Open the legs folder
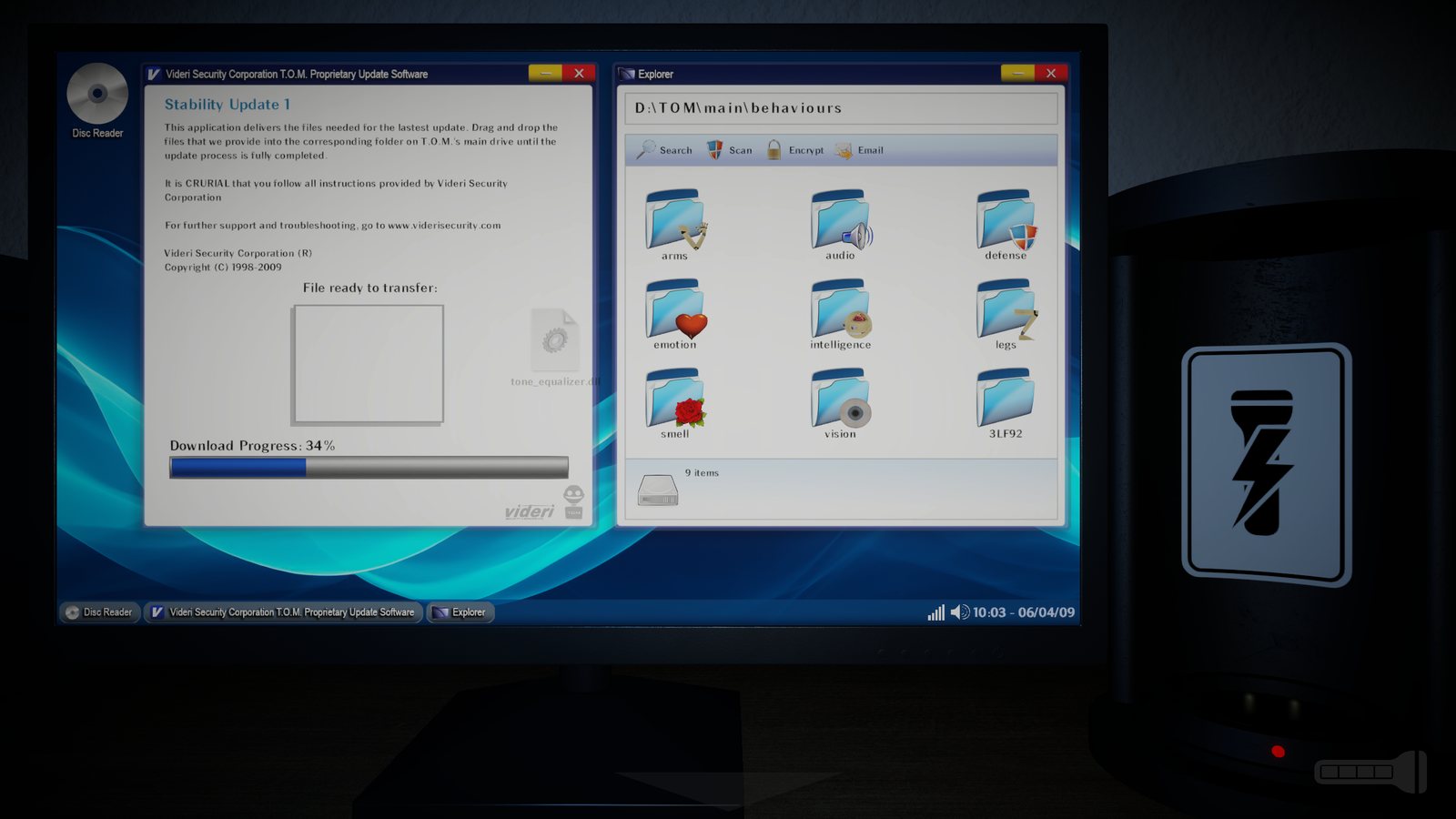 1006,313
